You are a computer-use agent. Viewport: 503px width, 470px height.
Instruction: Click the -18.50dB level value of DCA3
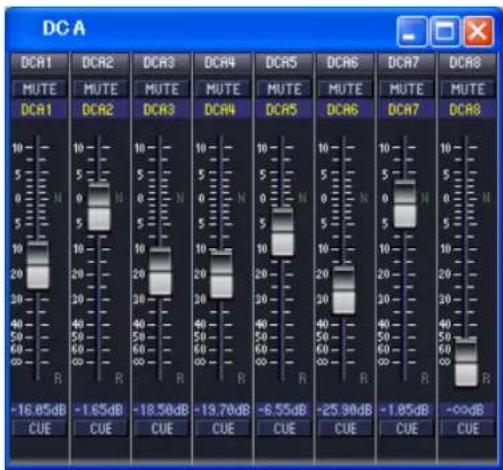(x=161, y=410)
